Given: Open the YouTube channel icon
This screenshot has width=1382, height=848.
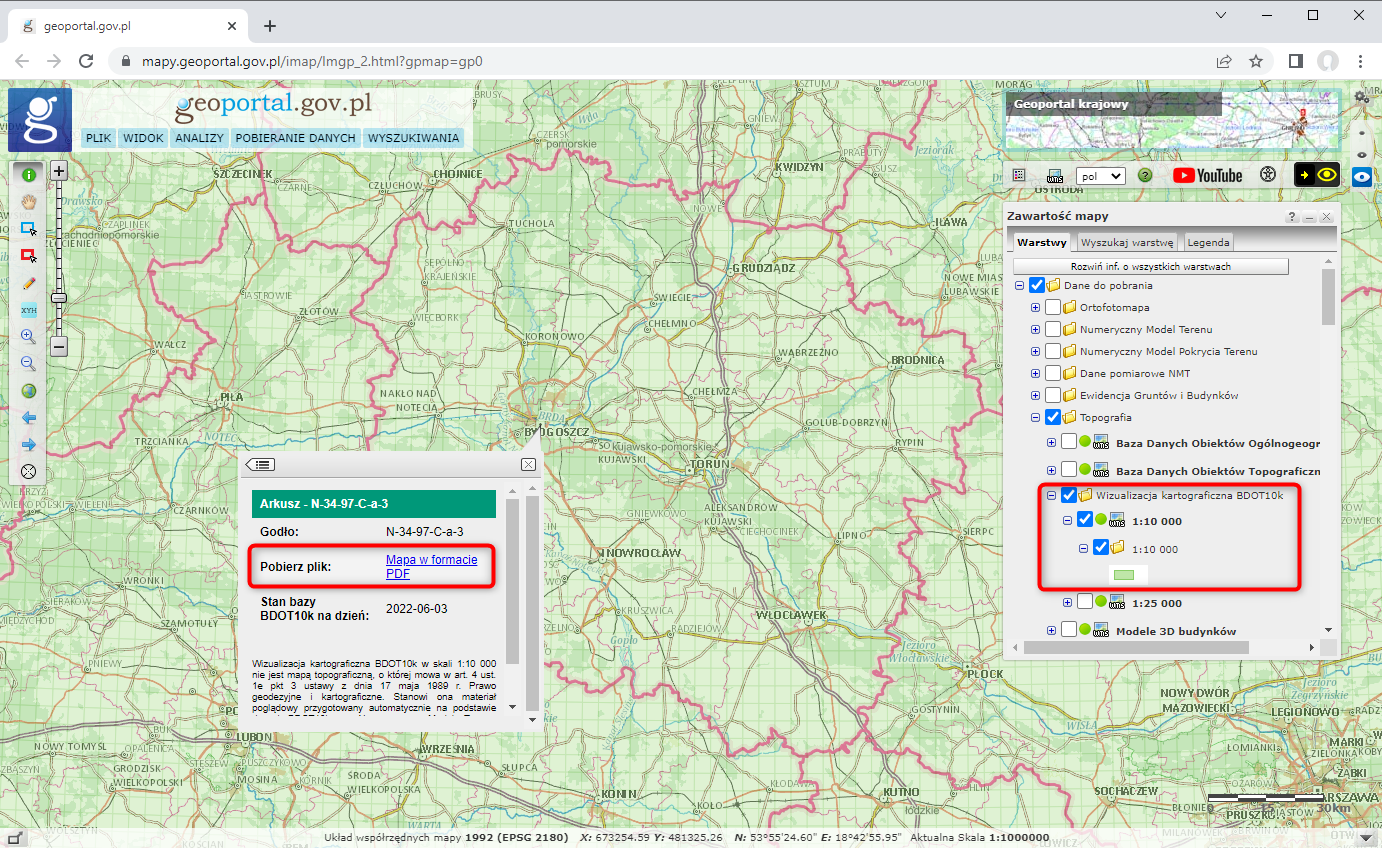Looking at the screenshot, I should (1207, 175).
